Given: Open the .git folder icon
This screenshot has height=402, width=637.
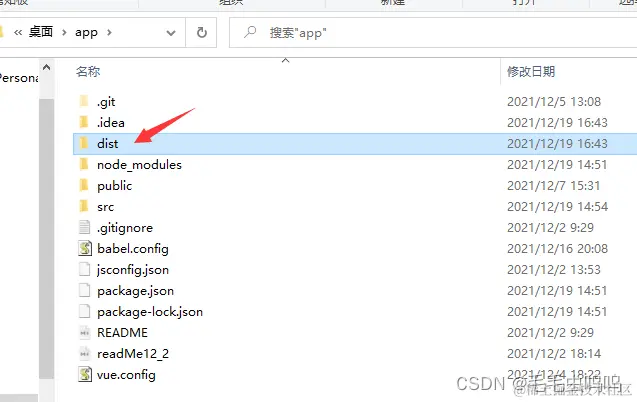Looking at the screenshot, I should point(84,101).
